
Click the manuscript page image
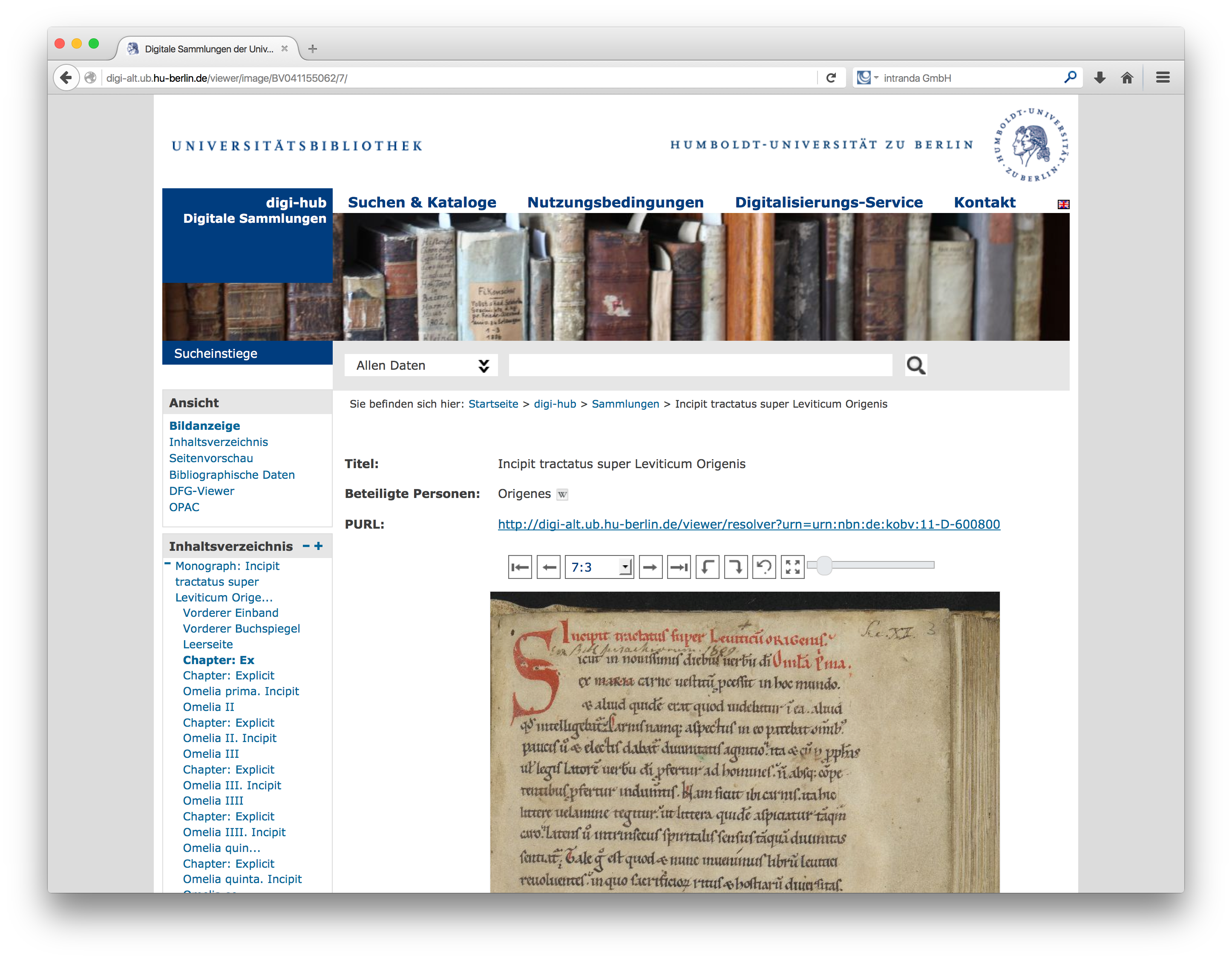[x=745, y=742]
